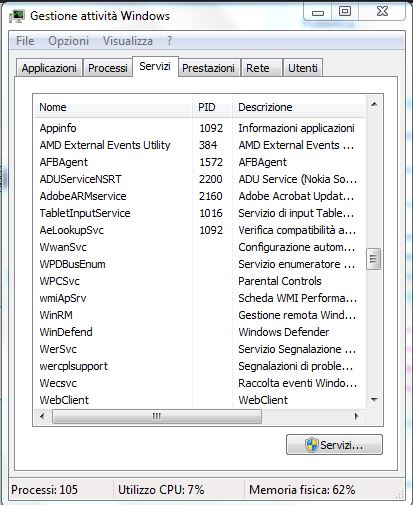The image size is (413, 505).
Task: Minimize the Gestione attività Windows window
Action: pyautogui.click(x=318, y=13)
